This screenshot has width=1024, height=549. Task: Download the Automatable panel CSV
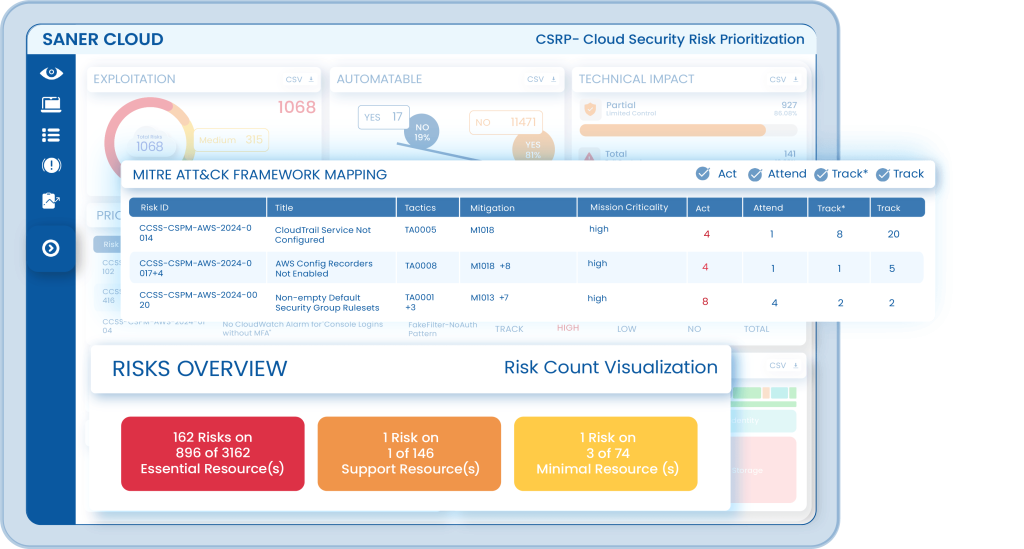pyautogui.click(x=541, y=79)
